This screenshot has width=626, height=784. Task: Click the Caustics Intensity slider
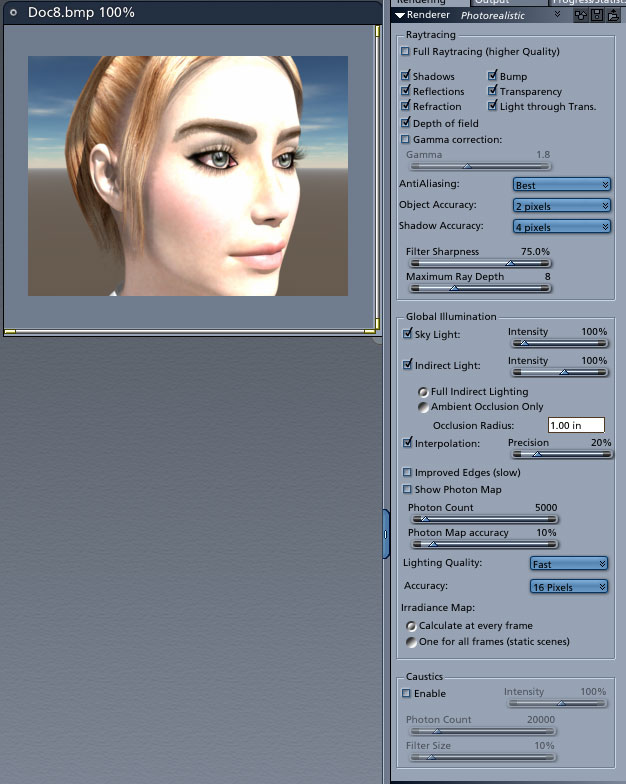point(557,703)
